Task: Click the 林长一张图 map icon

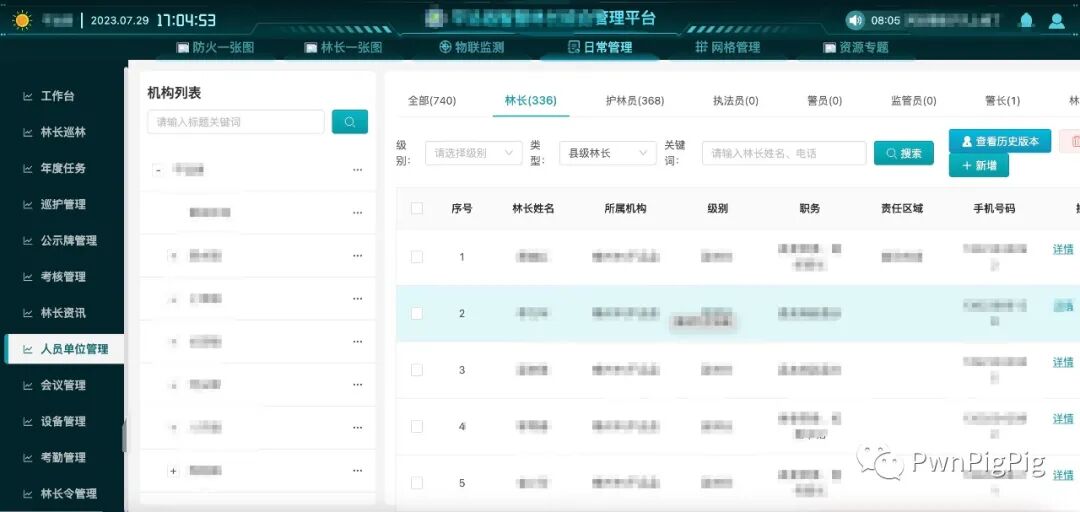Action: pos(311,48)
